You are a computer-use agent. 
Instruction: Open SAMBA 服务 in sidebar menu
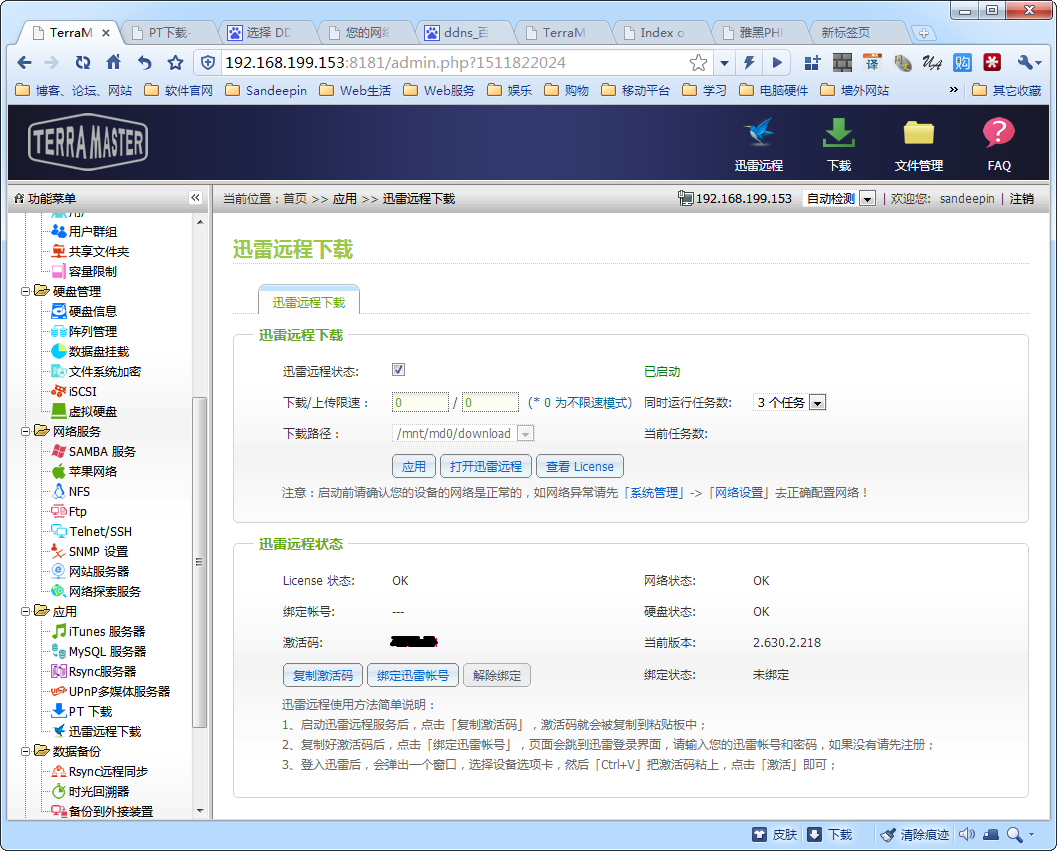pyautogui.click(x=101, y=452)
